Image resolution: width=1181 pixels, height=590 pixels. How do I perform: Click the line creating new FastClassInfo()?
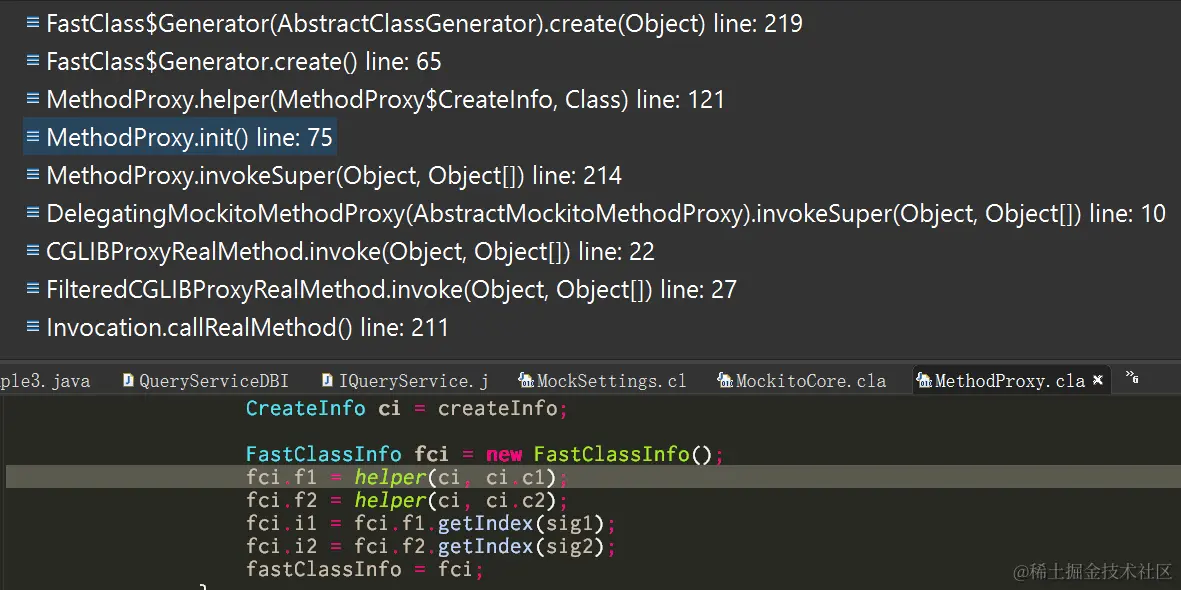484,454
